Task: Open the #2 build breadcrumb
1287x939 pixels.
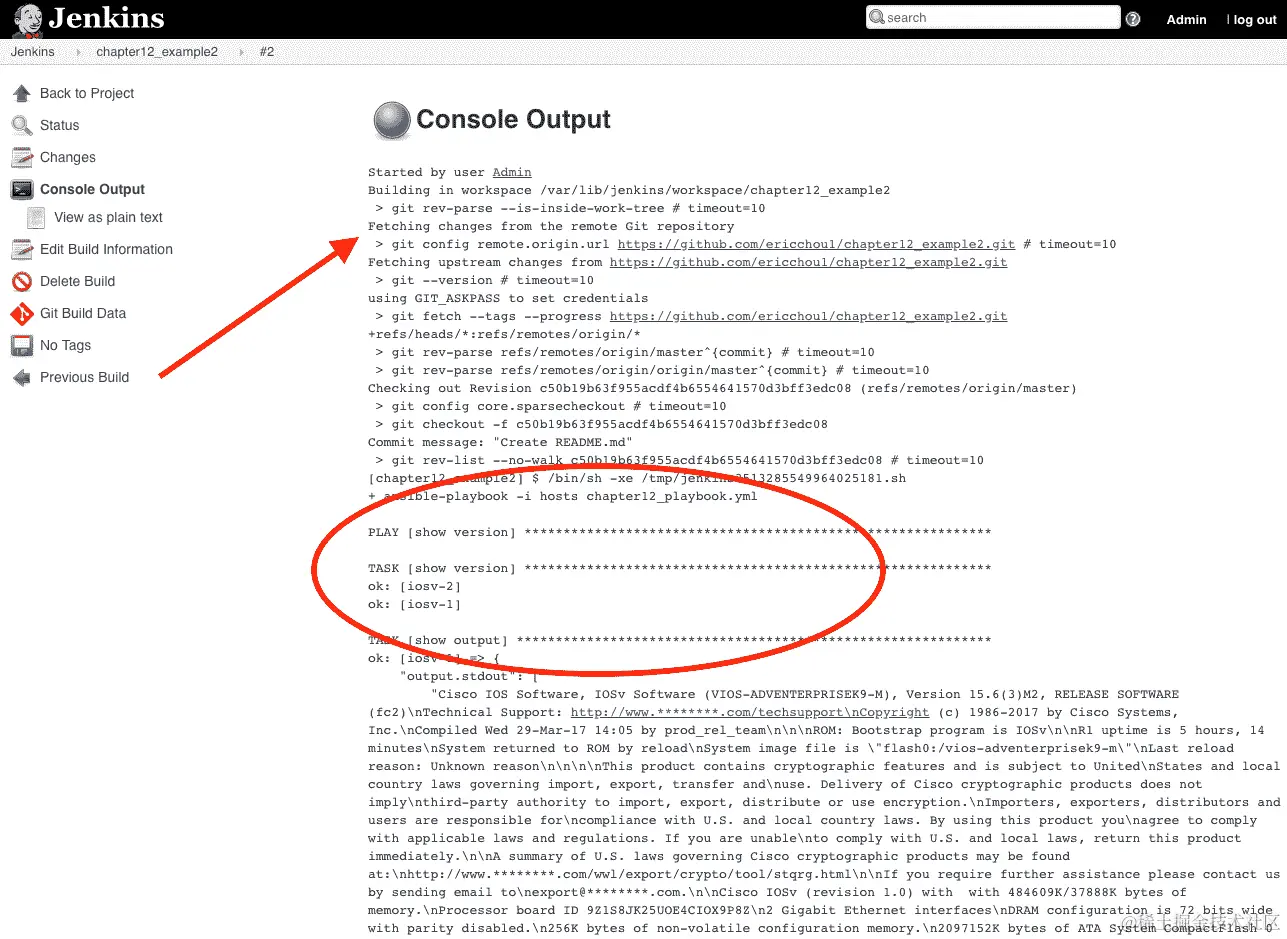Action: [267, 52]
